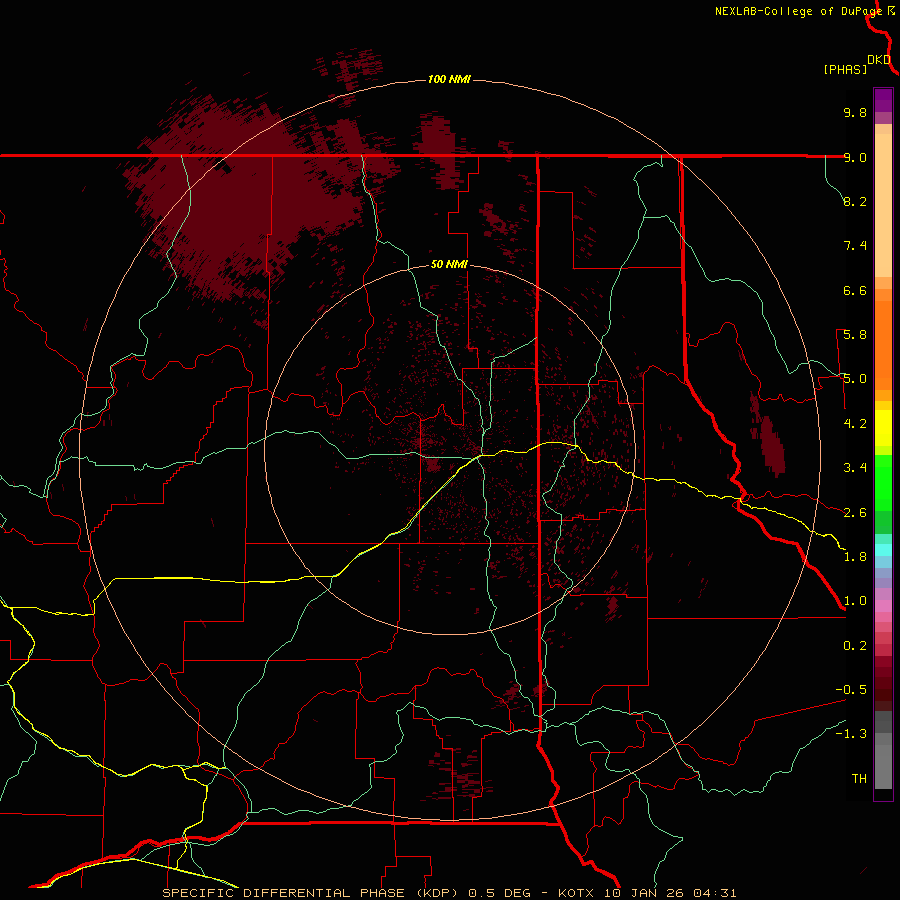The height and width of the screenshot is (900, 900).
Task: Click the DKD label above the legend
Action: coord(879,60)
